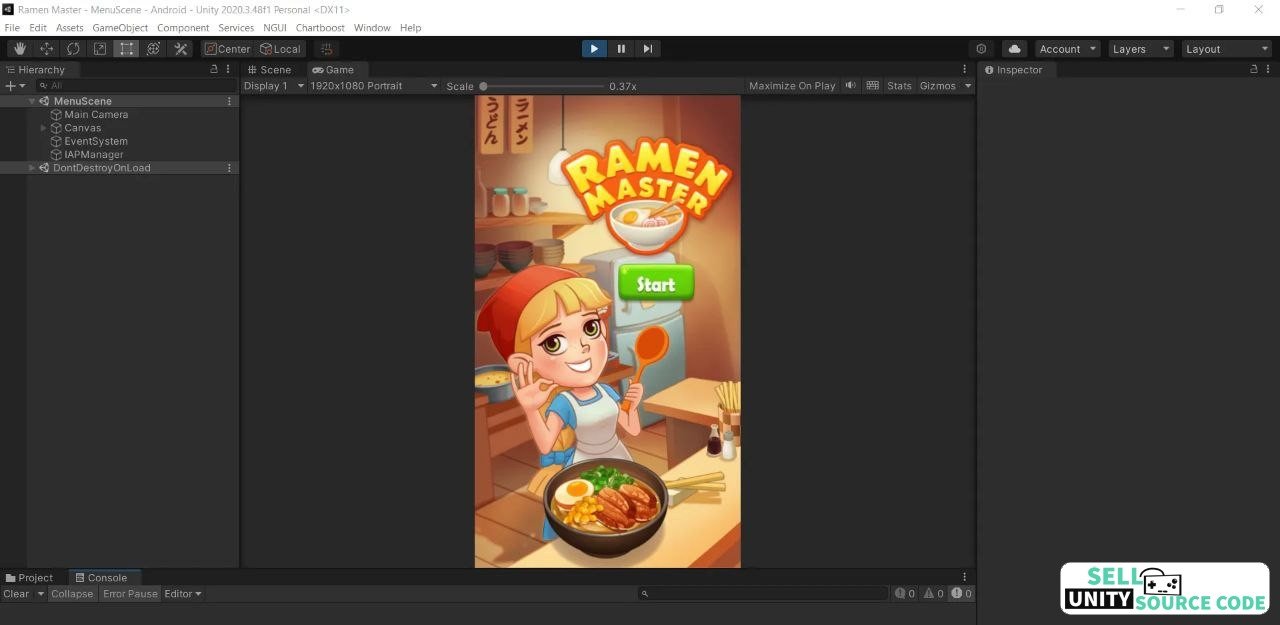Click the Start button in game
The width and height of the screenshot is (1280, 625).
tap(656, 284)
